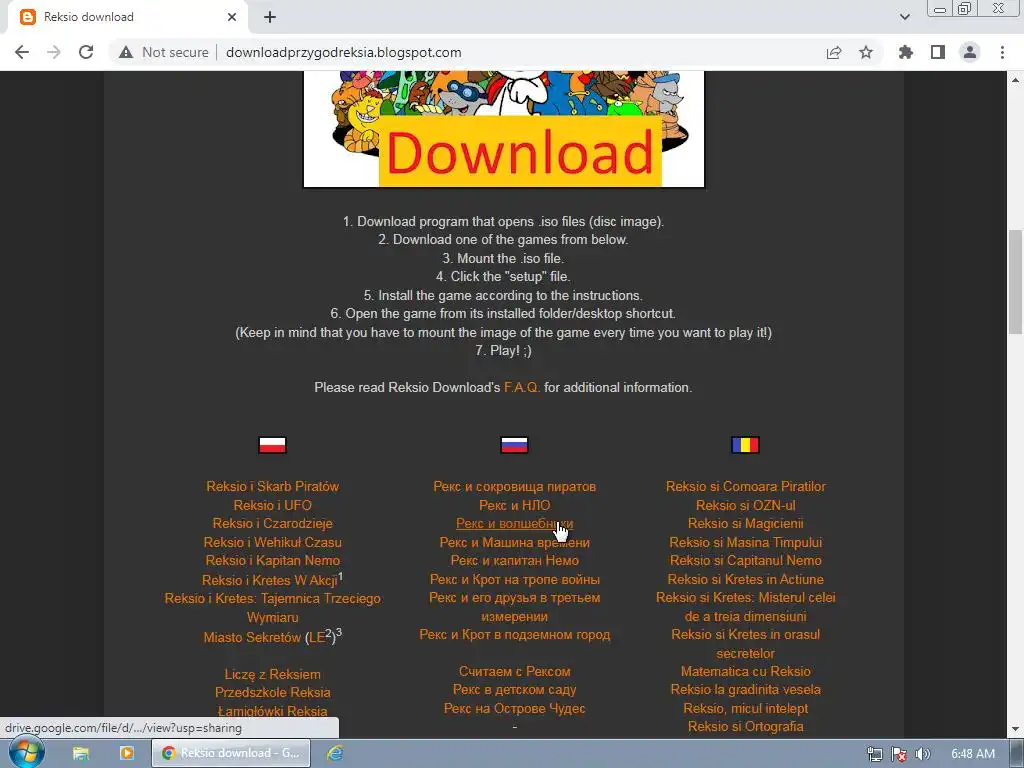Click the page vertical scrollbar thumb

(1016, 281)
